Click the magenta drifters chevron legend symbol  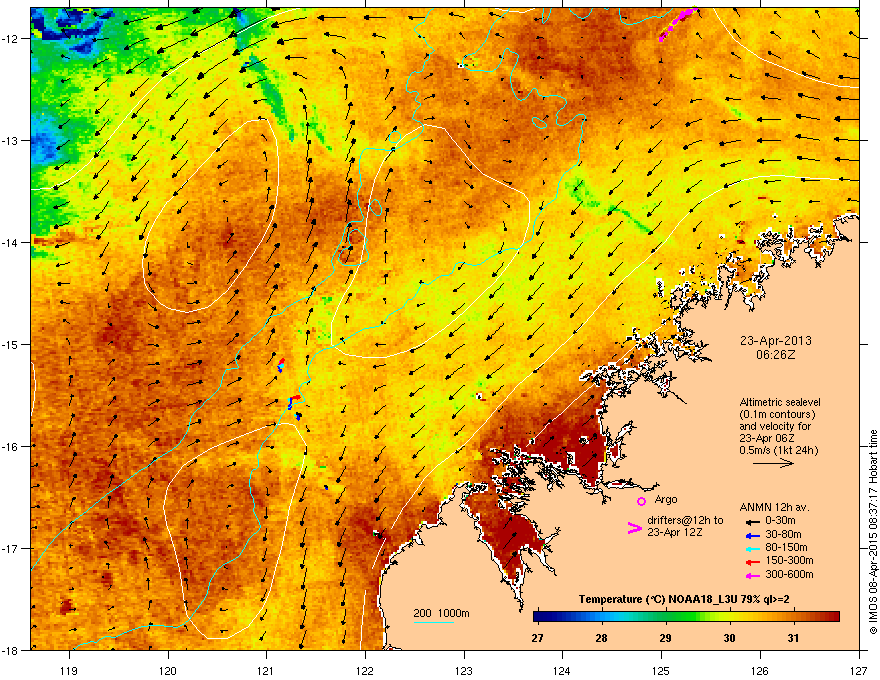coord(634,527)
